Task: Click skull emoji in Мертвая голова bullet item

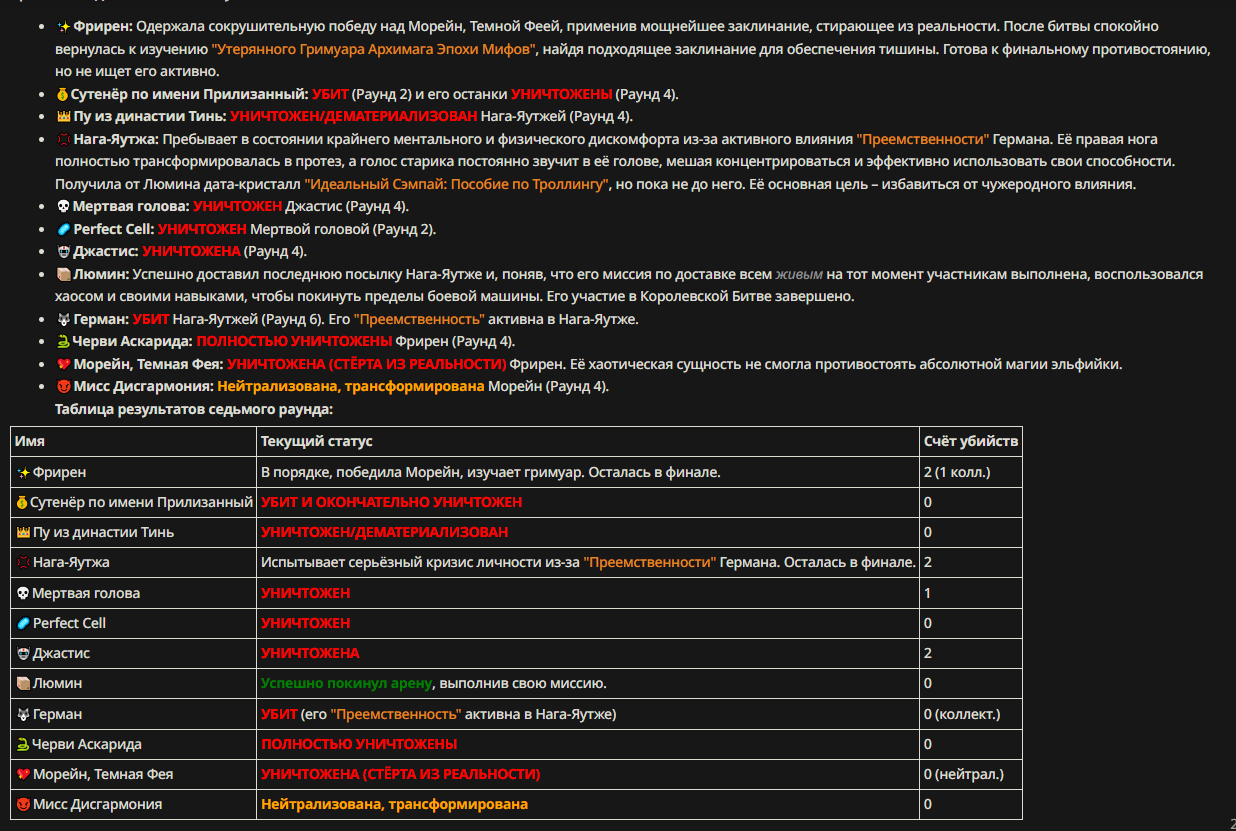Action: point(62,206)
